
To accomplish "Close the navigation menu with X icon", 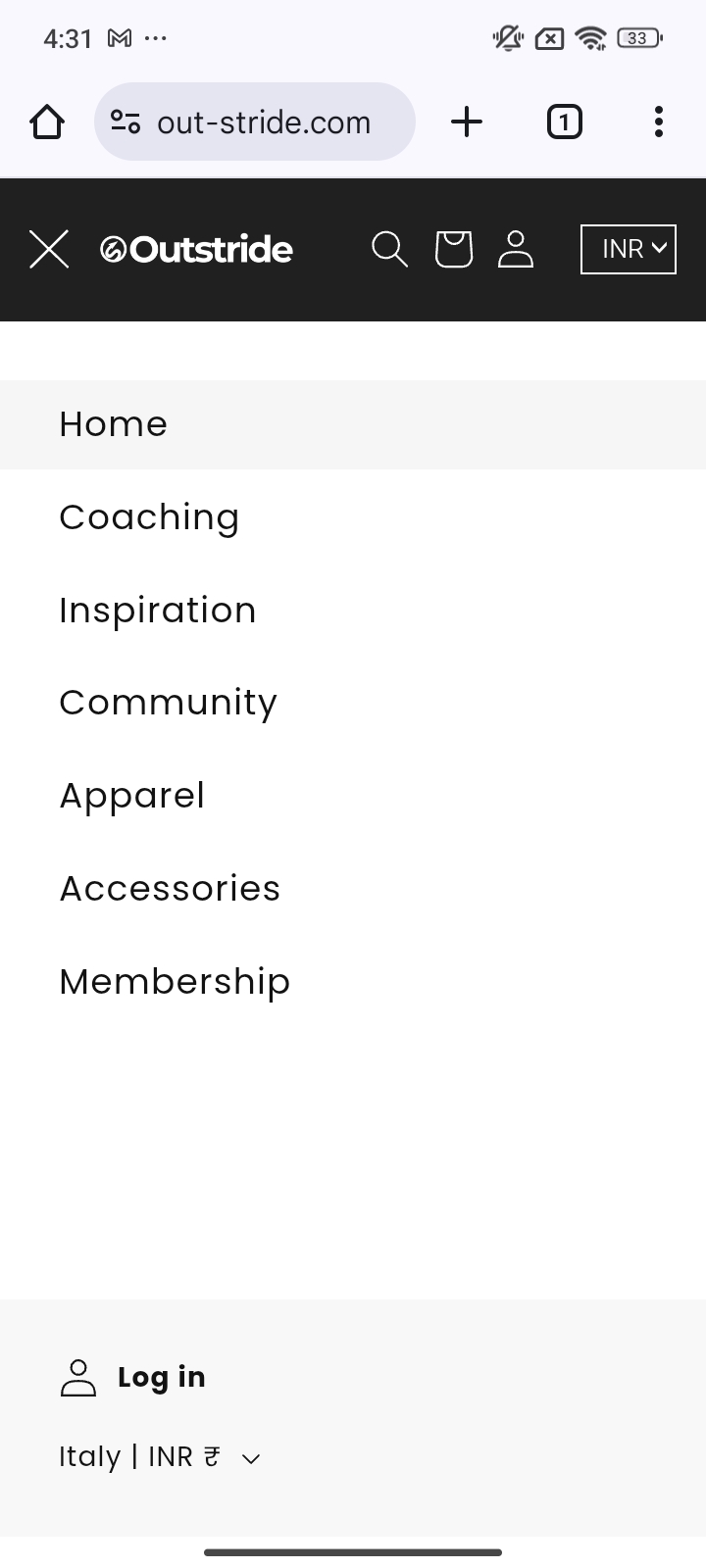I will (x=49, y=249).
